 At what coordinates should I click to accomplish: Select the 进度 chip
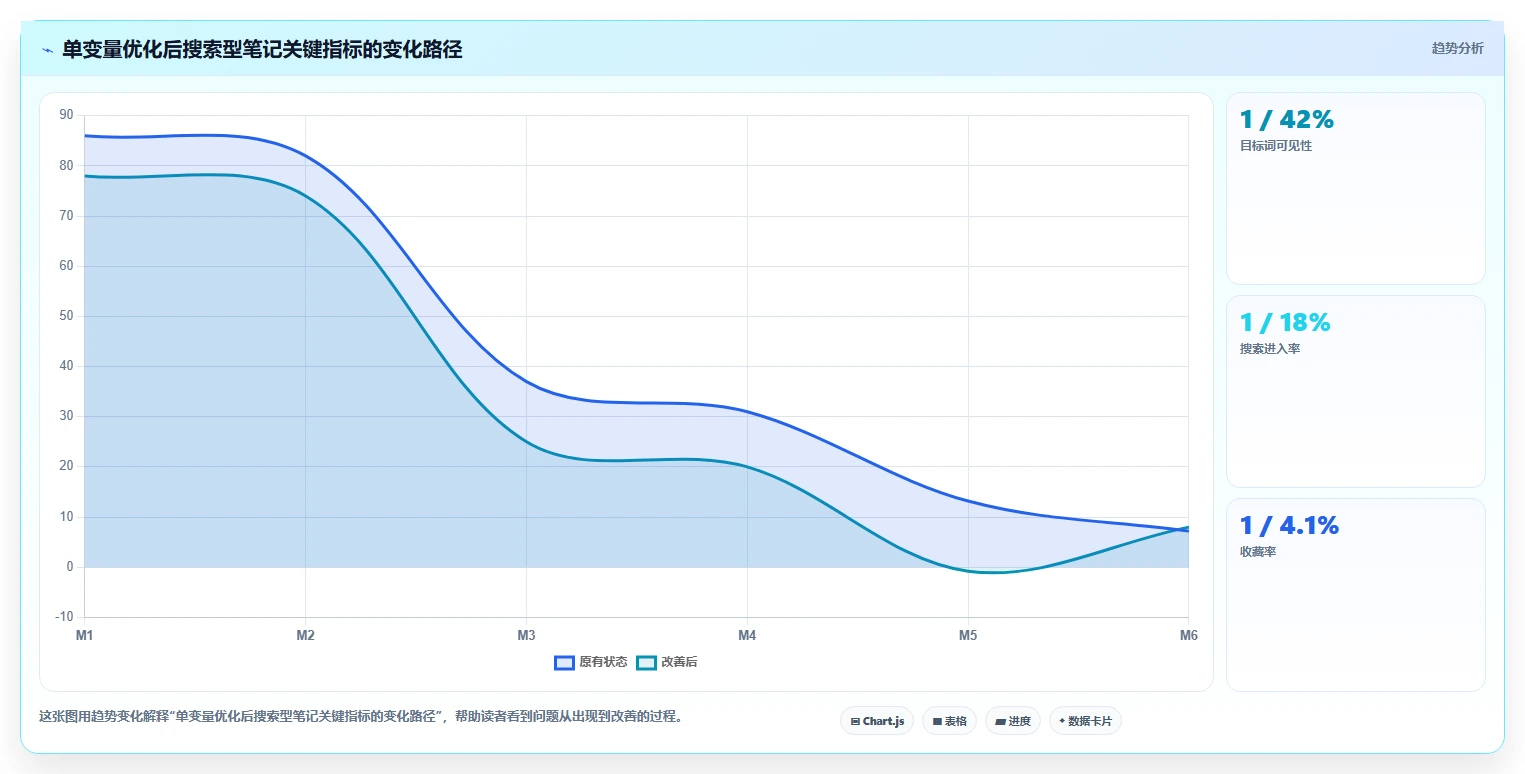pyautogui.click(x=1013, y=721)
